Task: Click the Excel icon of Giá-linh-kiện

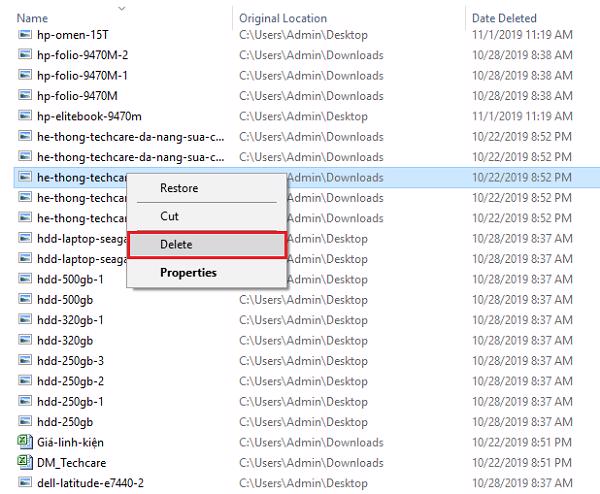Action: coord(25,442)
